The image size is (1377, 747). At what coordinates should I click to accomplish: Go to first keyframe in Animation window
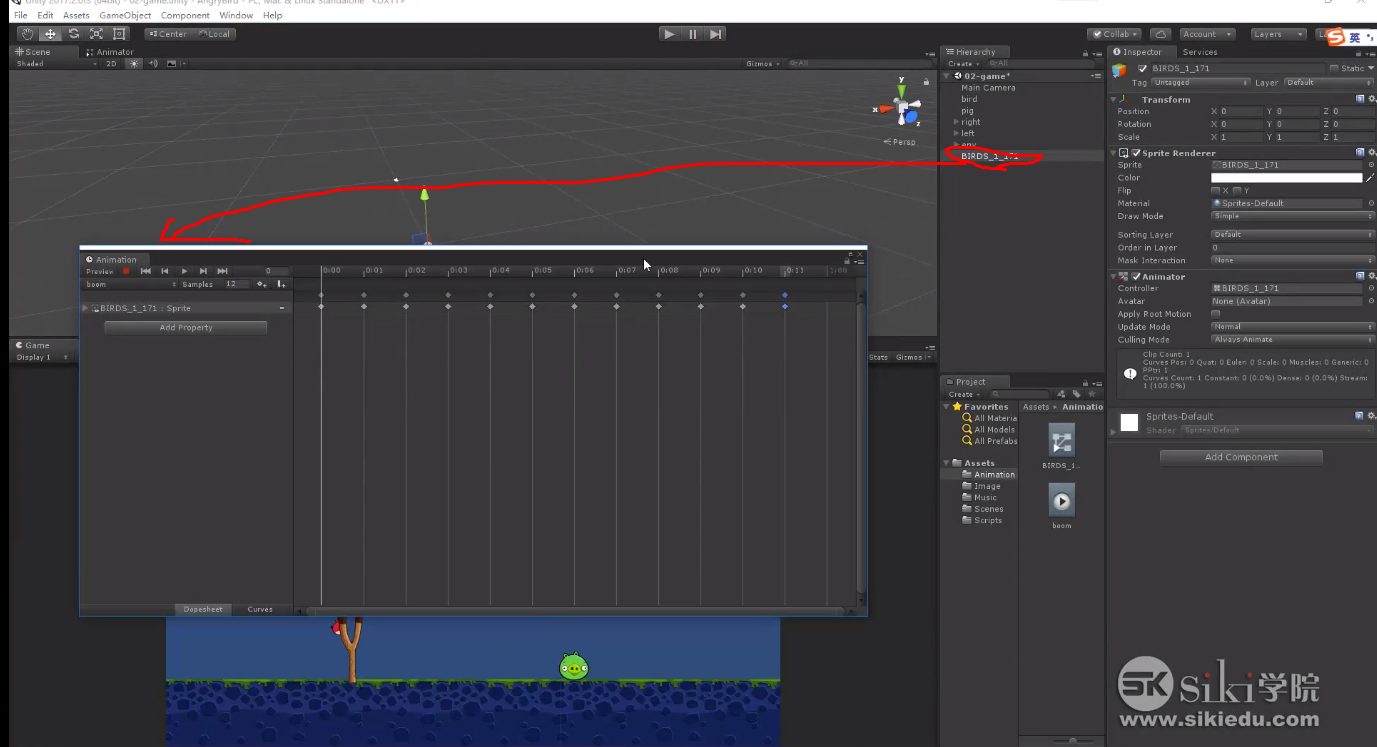coord(146,271)
